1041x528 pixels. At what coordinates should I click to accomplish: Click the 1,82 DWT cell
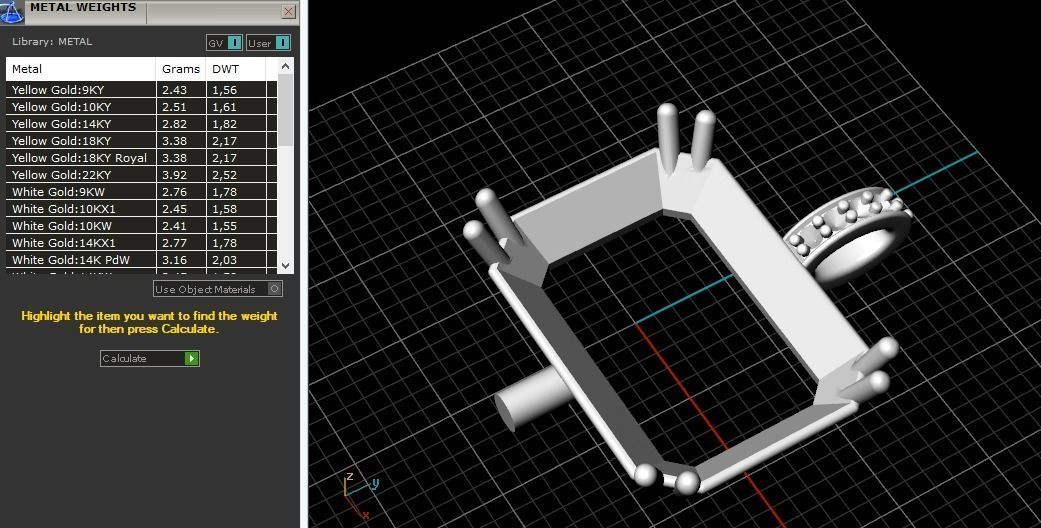(x=236, y=124)
